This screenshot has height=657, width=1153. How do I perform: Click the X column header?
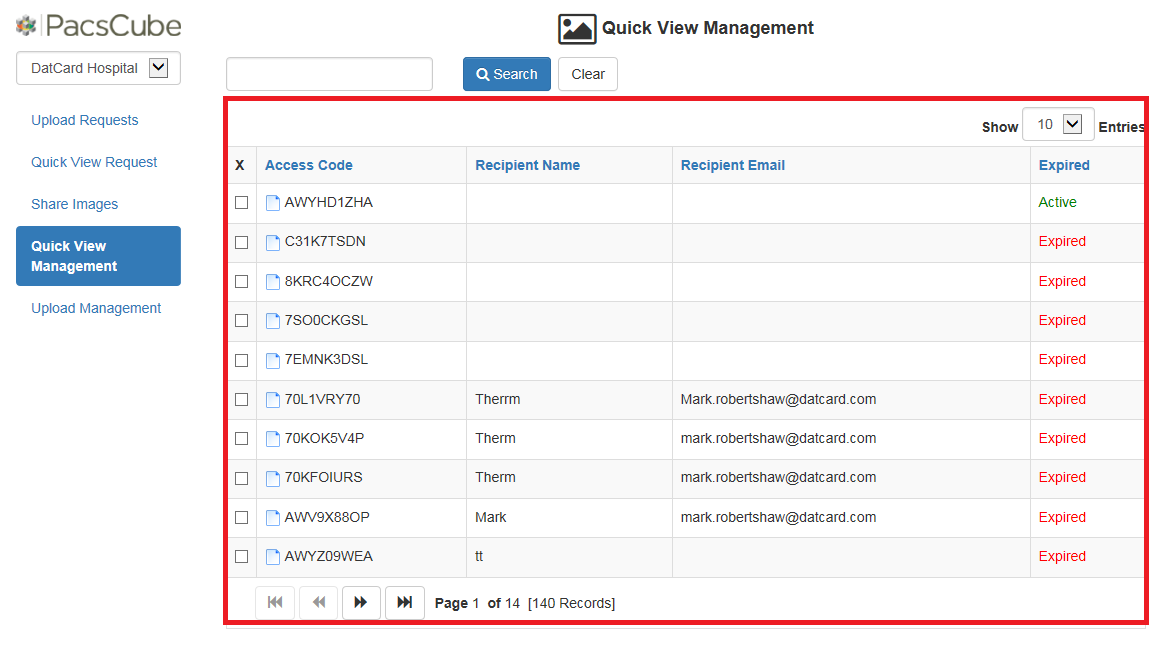pyautogui.click(x=240, y=166)
